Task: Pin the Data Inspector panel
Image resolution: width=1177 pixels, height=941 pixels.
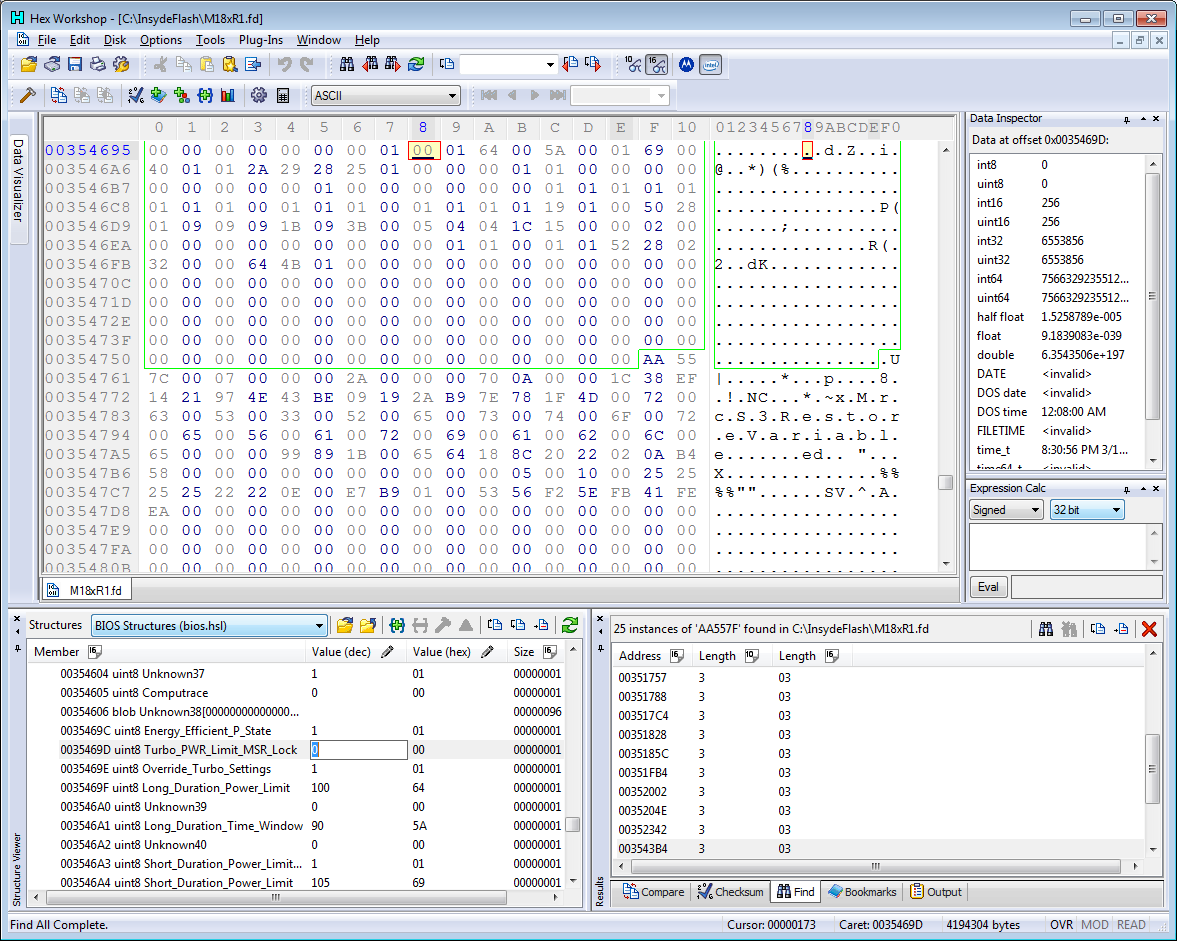Action: 1127,119
